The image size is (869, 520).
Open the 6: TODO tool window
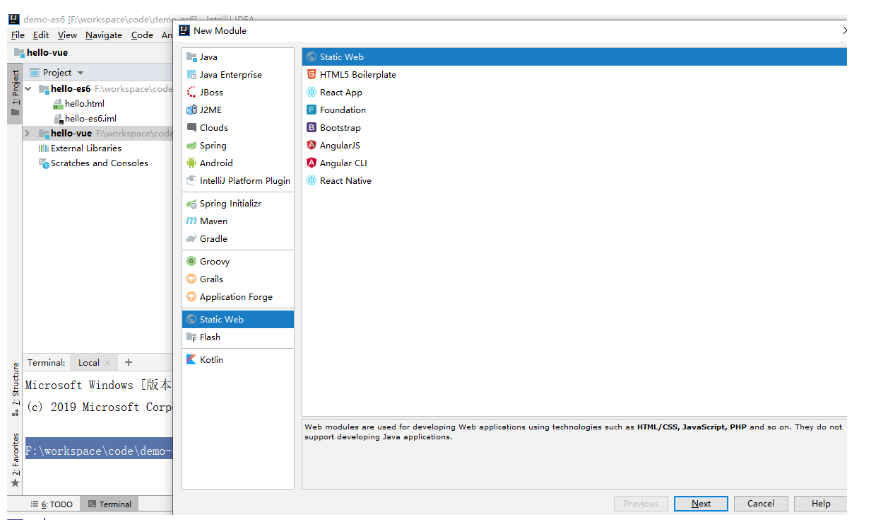[x=52, y=504]
